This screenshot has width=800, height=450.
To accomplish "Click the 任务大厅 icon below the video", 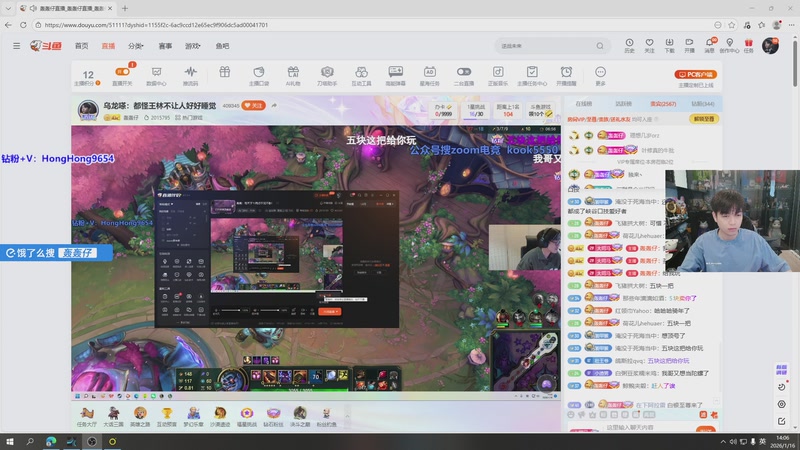I will [87, 415].
